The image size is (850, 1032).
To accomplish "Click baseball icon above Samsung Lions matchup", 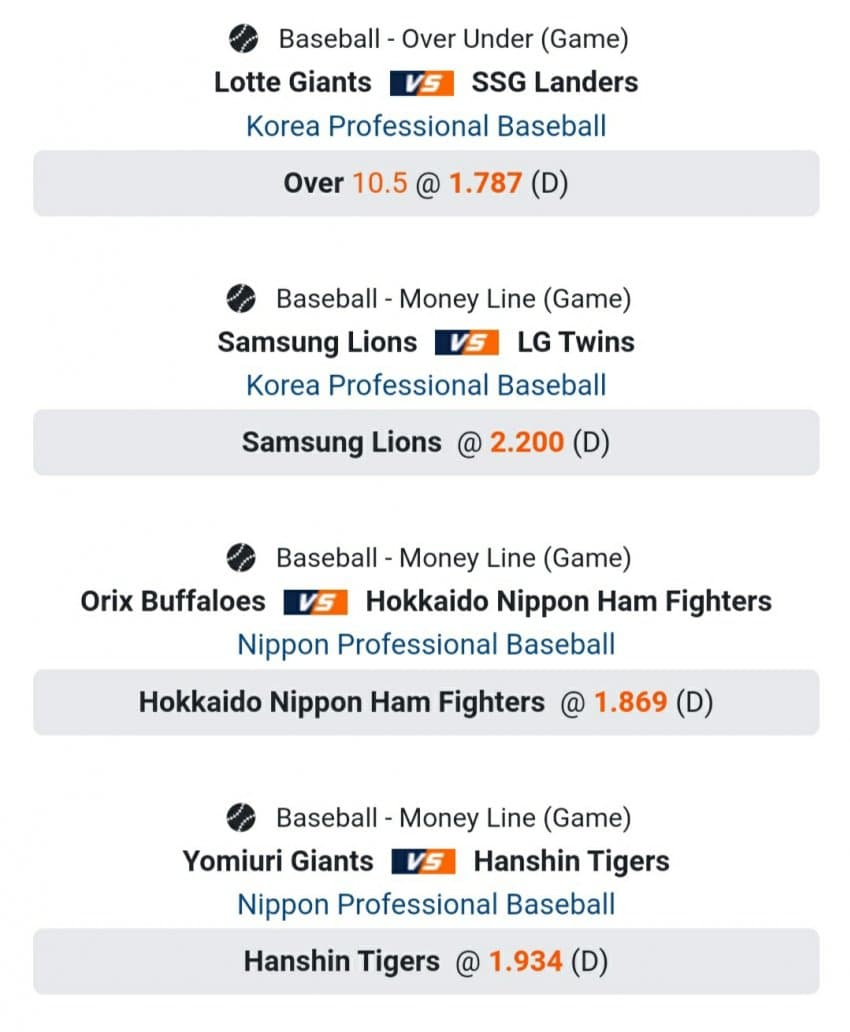I will pyautogui.click(x=241, y=299).
